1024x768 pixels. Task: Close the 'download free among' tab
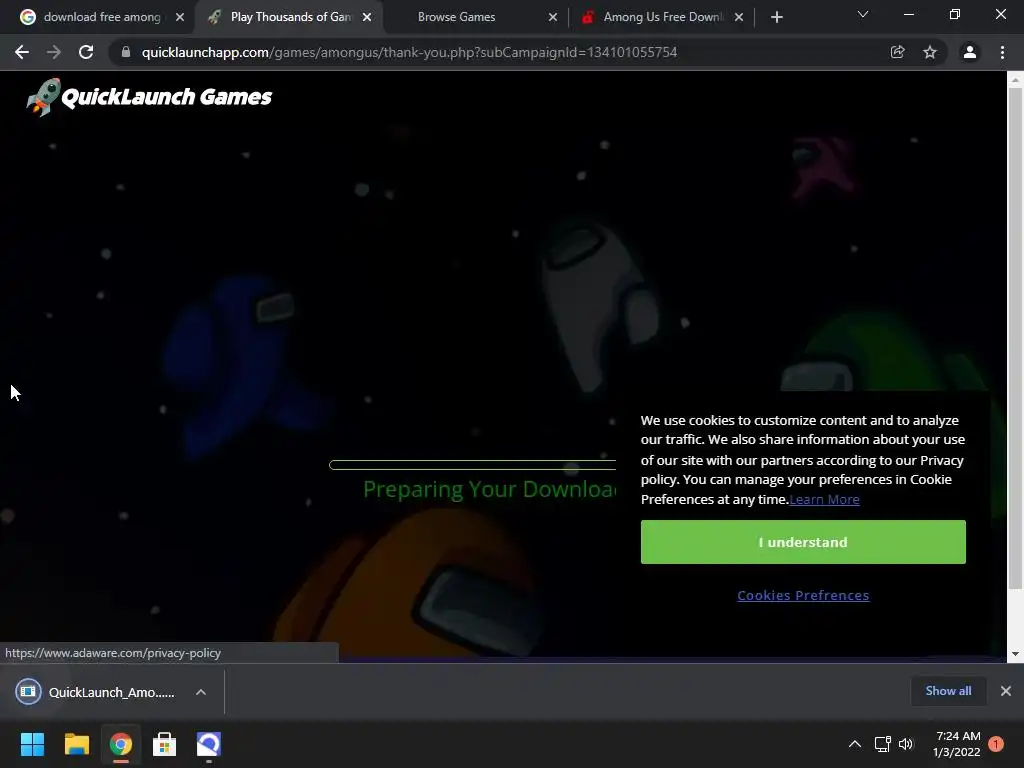pyautogui.click(x=180, y=17)
